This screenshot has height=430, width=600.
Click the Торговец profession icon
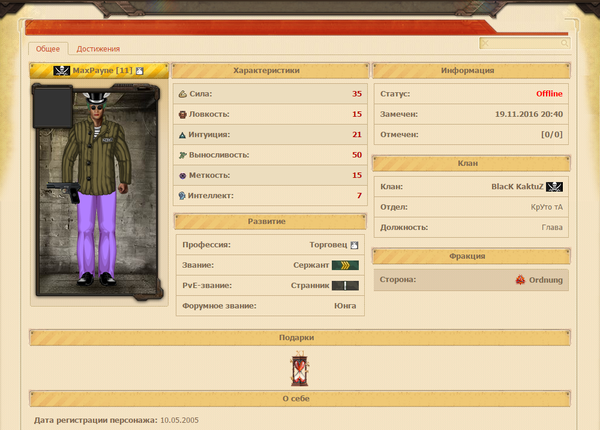[353, 244]
